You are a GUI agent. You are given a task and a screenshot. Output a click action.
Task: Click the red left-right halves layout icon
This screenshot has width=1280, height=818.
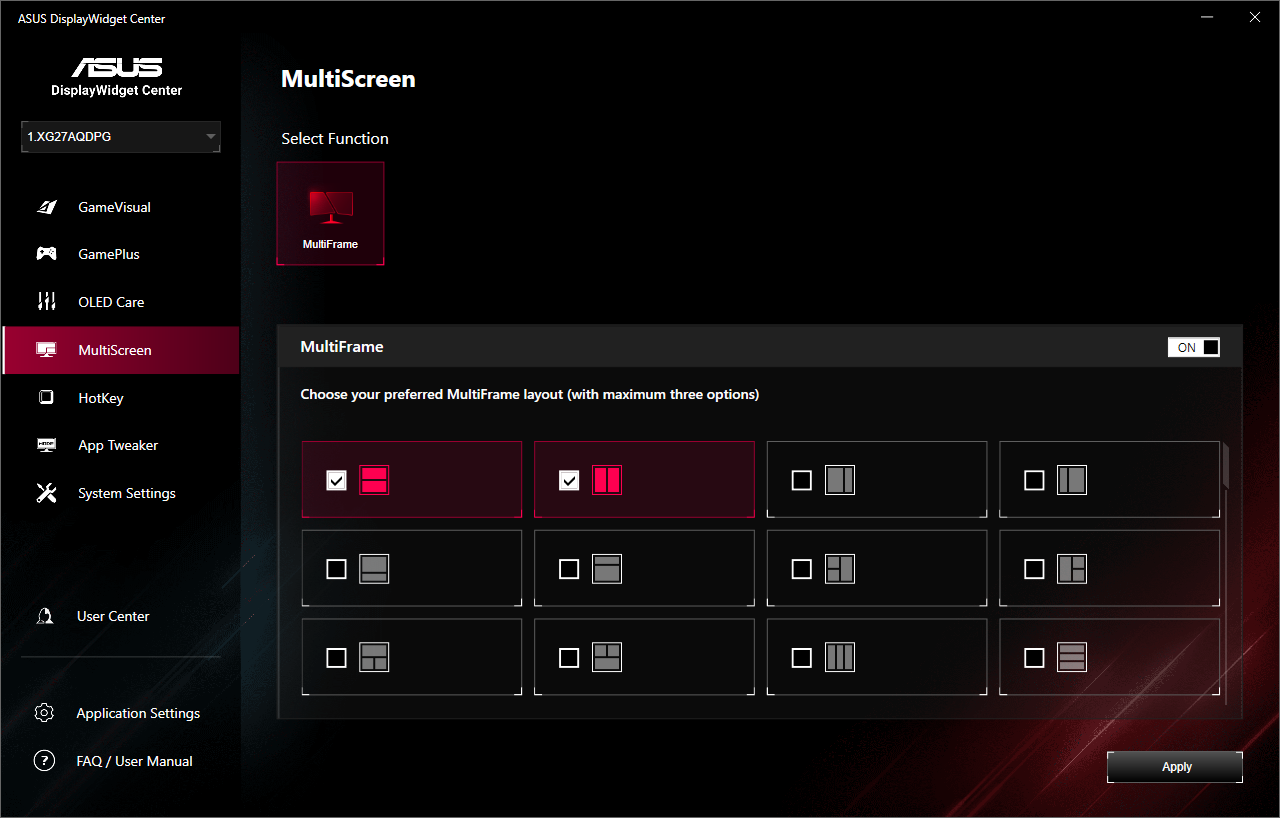point(607,480)
